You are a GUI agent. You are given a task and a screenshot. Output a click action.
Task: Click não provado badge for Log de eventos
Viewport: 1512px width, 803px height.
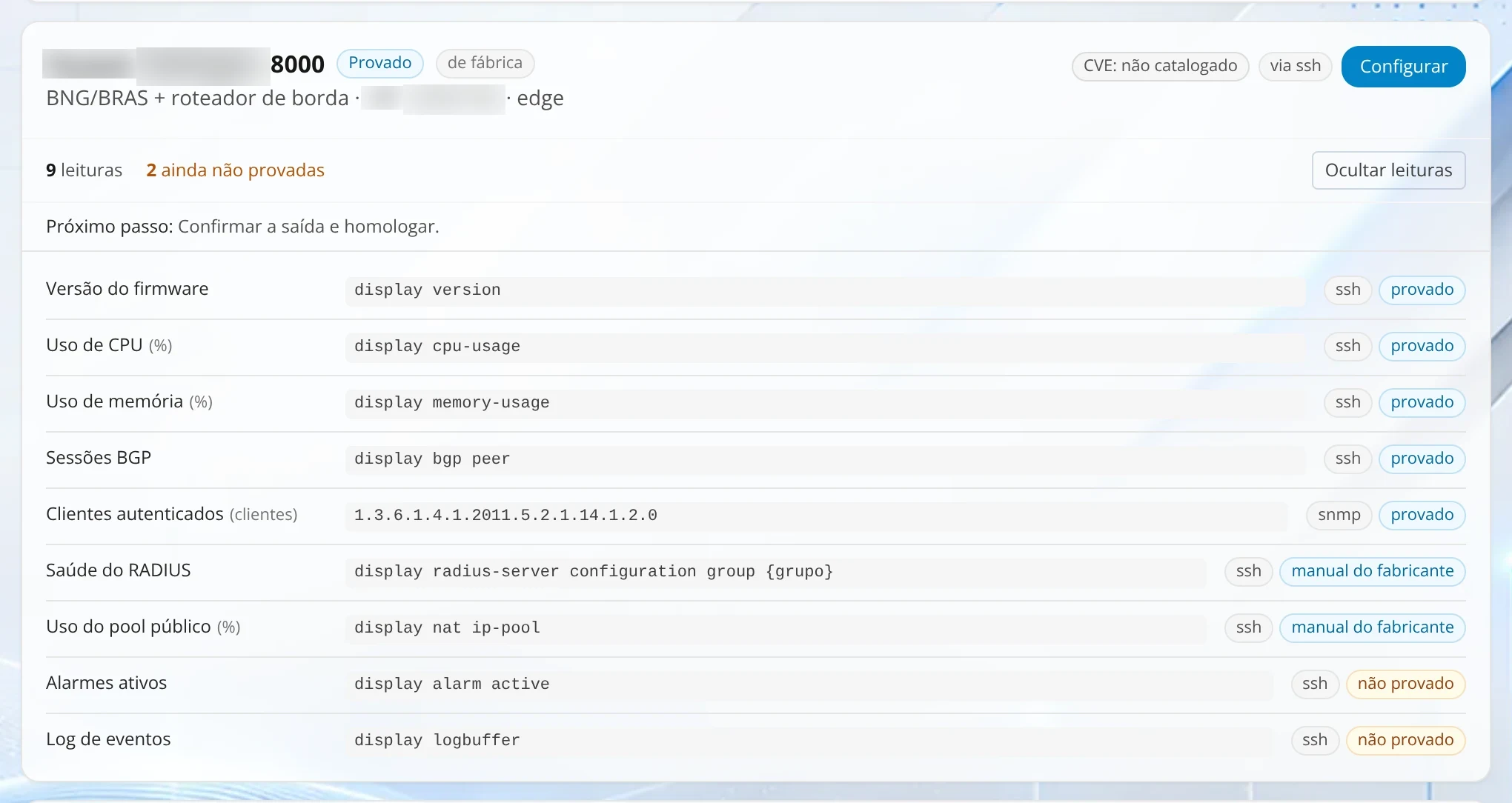pyautogui.click(x=1405, y=740)
